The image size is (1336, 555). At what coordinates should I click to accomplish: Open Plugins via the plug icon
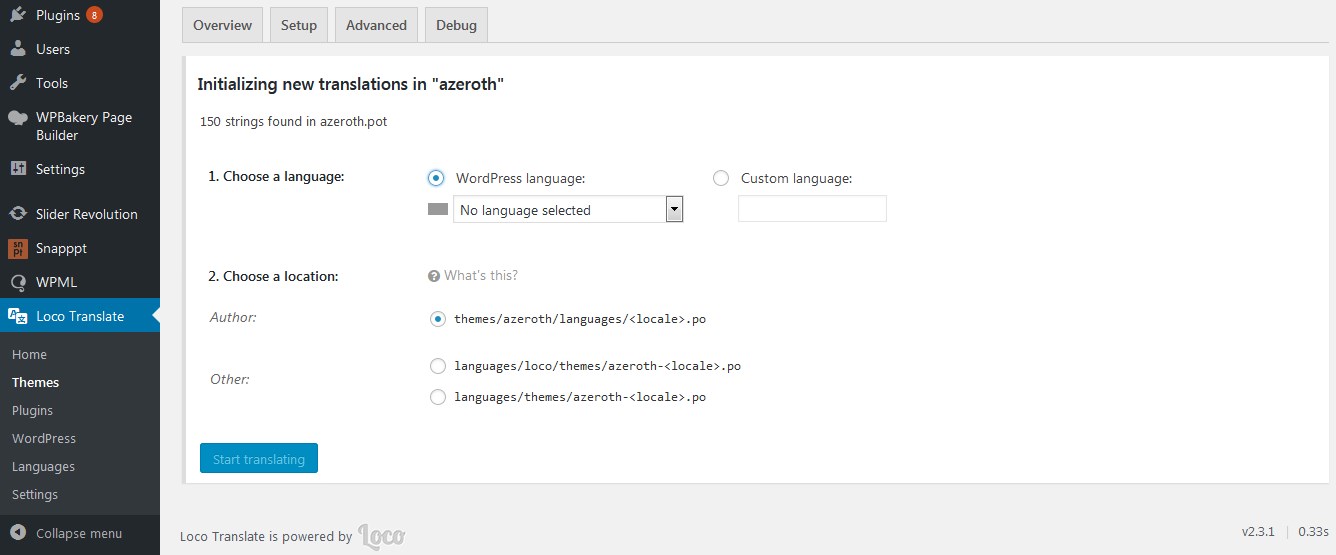(x=18, y=15)
